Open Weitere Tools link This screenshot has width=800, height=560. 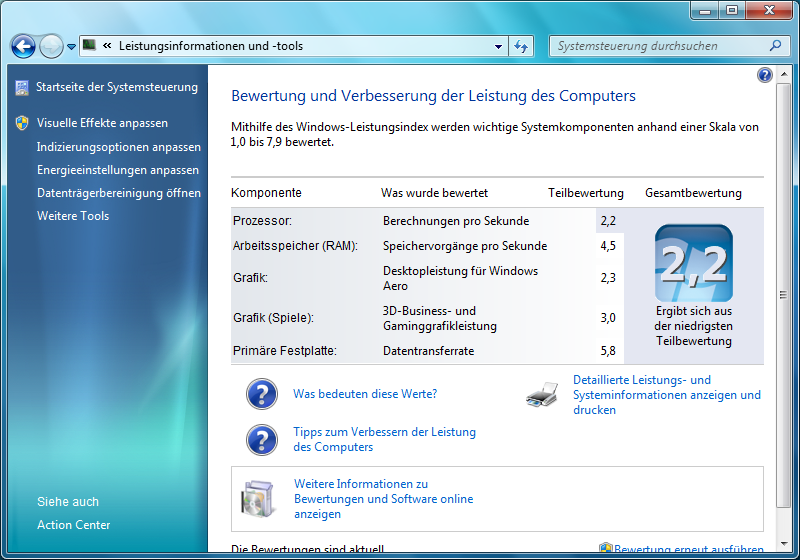(73, 216)
